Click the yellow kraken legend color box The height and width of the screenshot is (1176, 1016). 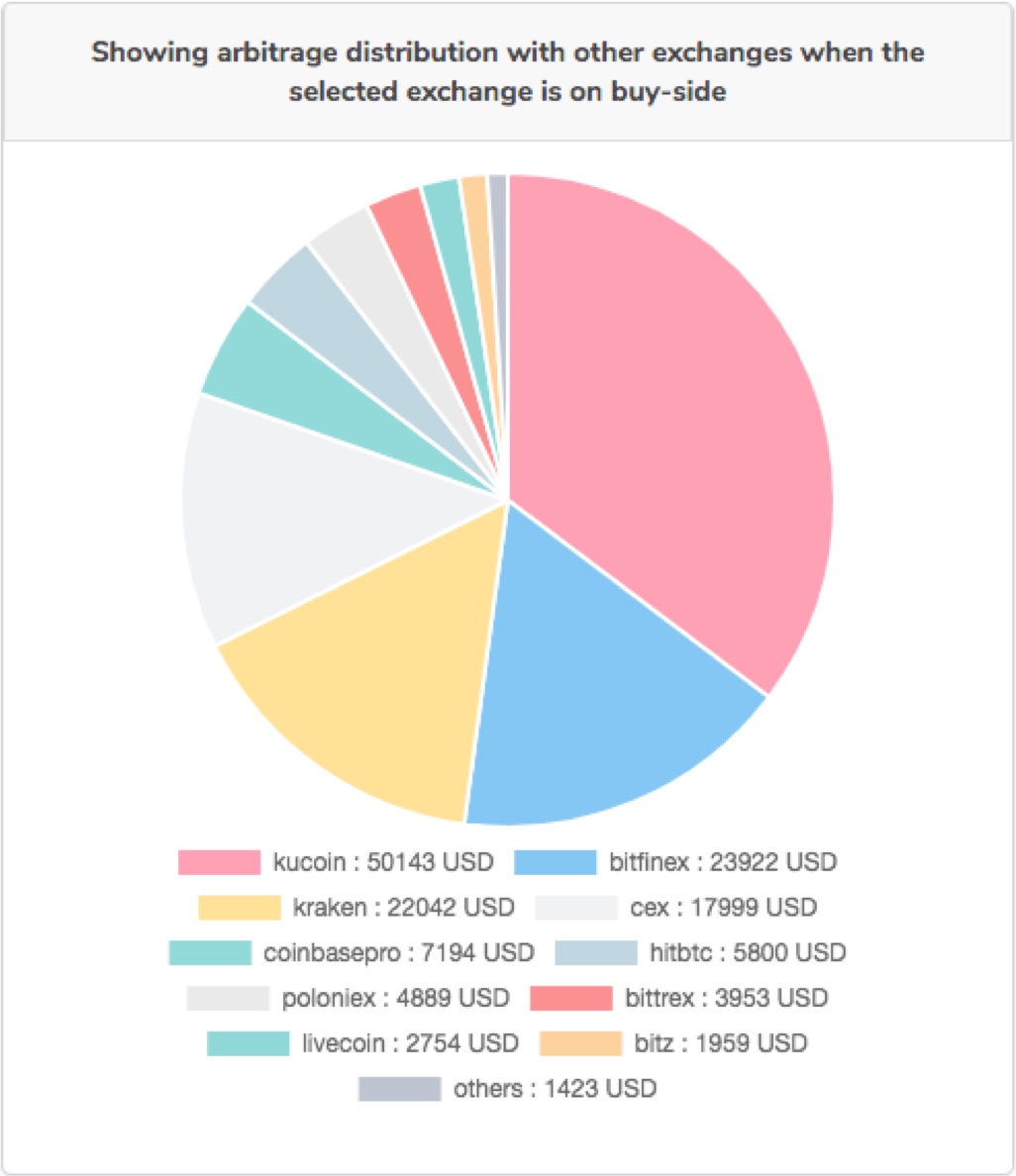pos(240,908)
